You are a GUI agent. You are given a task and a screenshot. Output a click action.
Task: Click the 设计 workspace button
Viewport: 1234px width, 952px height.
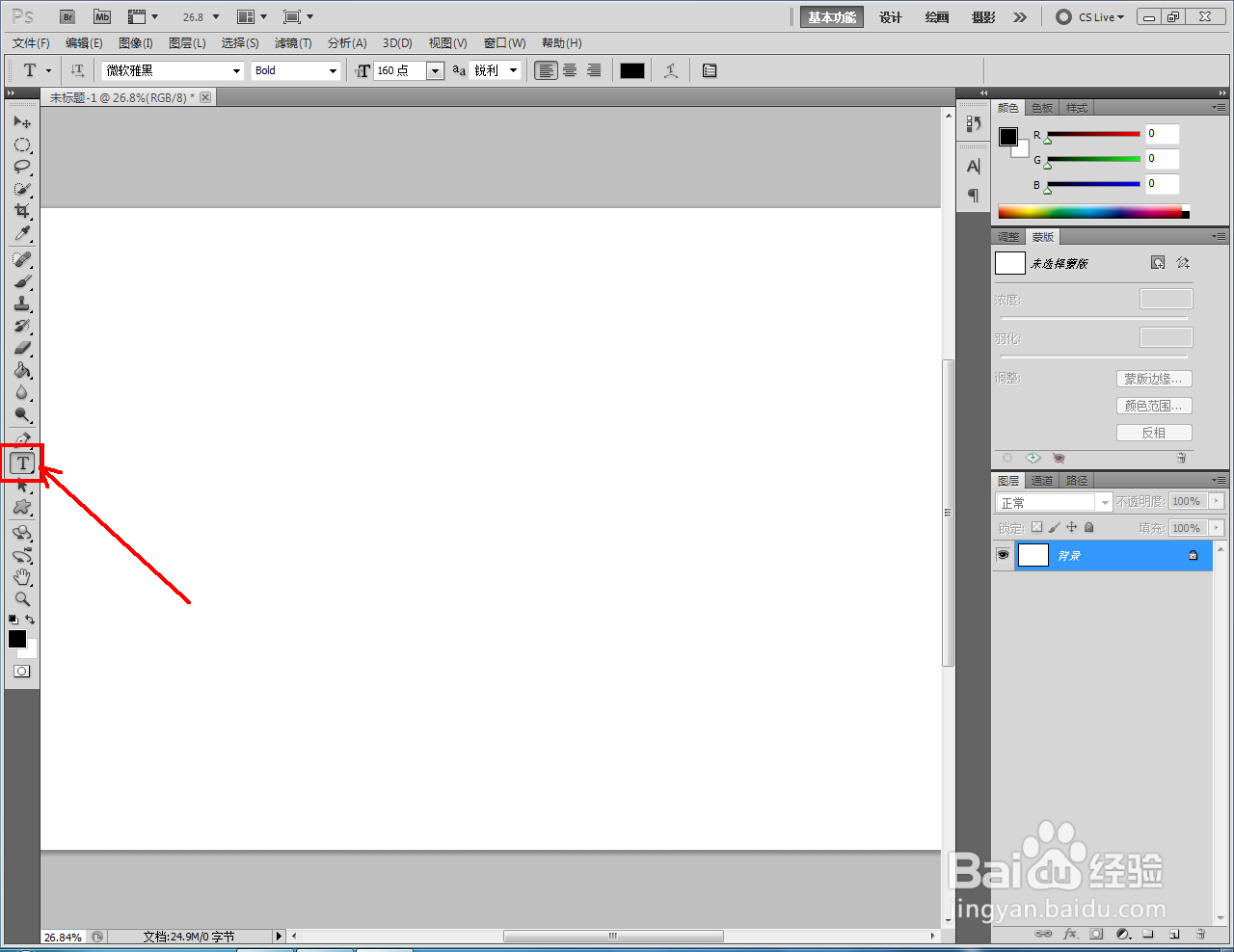point(891,17)
